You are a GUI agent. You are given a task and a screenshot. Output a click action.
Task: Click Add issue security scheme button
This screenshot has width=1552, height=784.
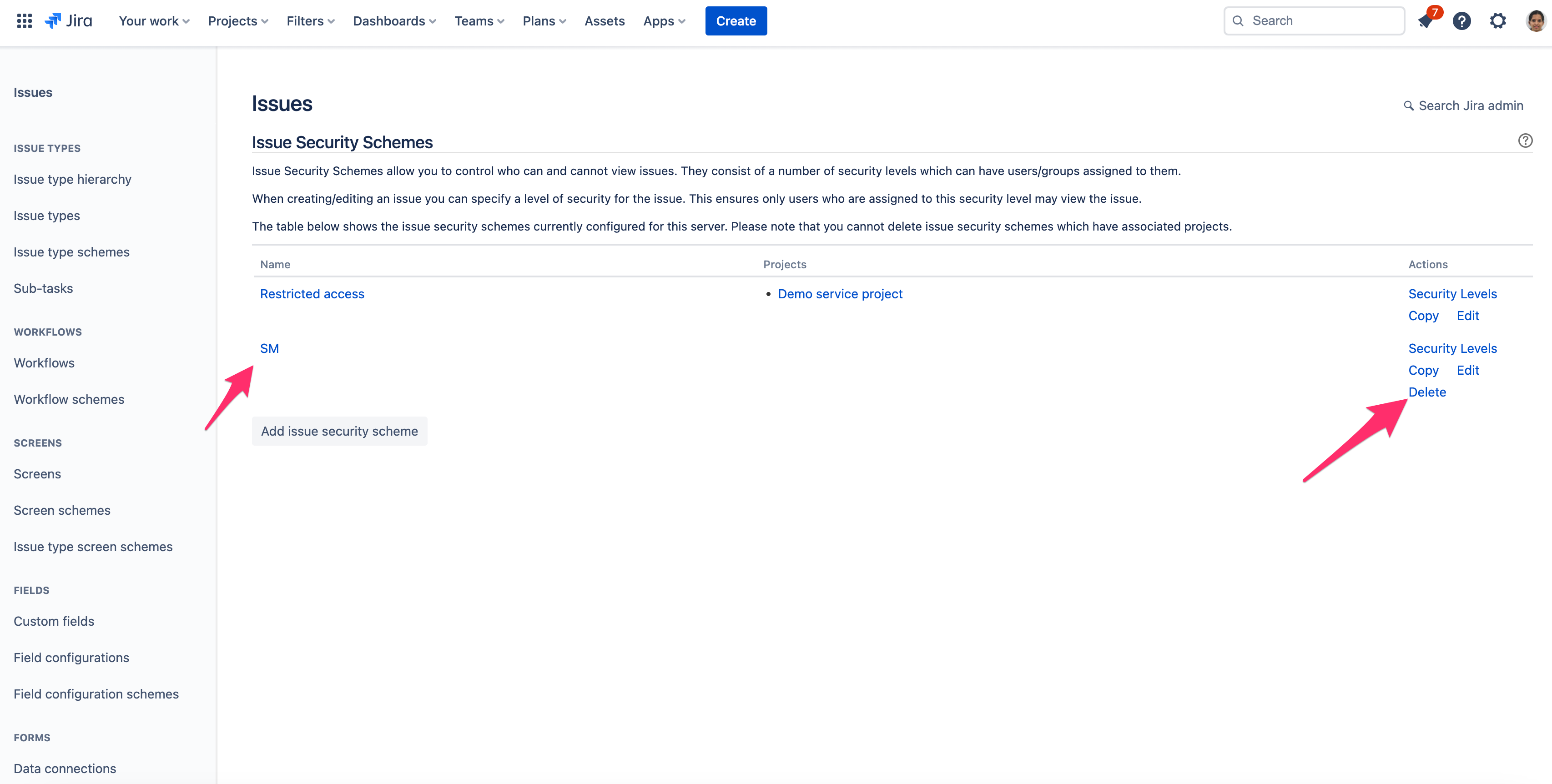point(339,431)
